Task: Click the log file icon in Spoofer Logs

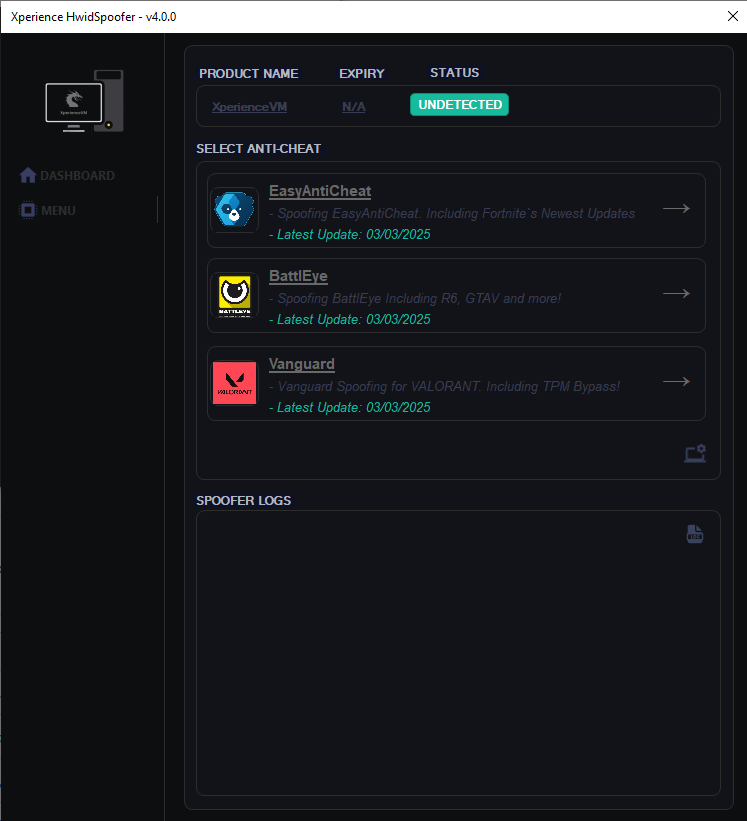Action: point(695,534)
